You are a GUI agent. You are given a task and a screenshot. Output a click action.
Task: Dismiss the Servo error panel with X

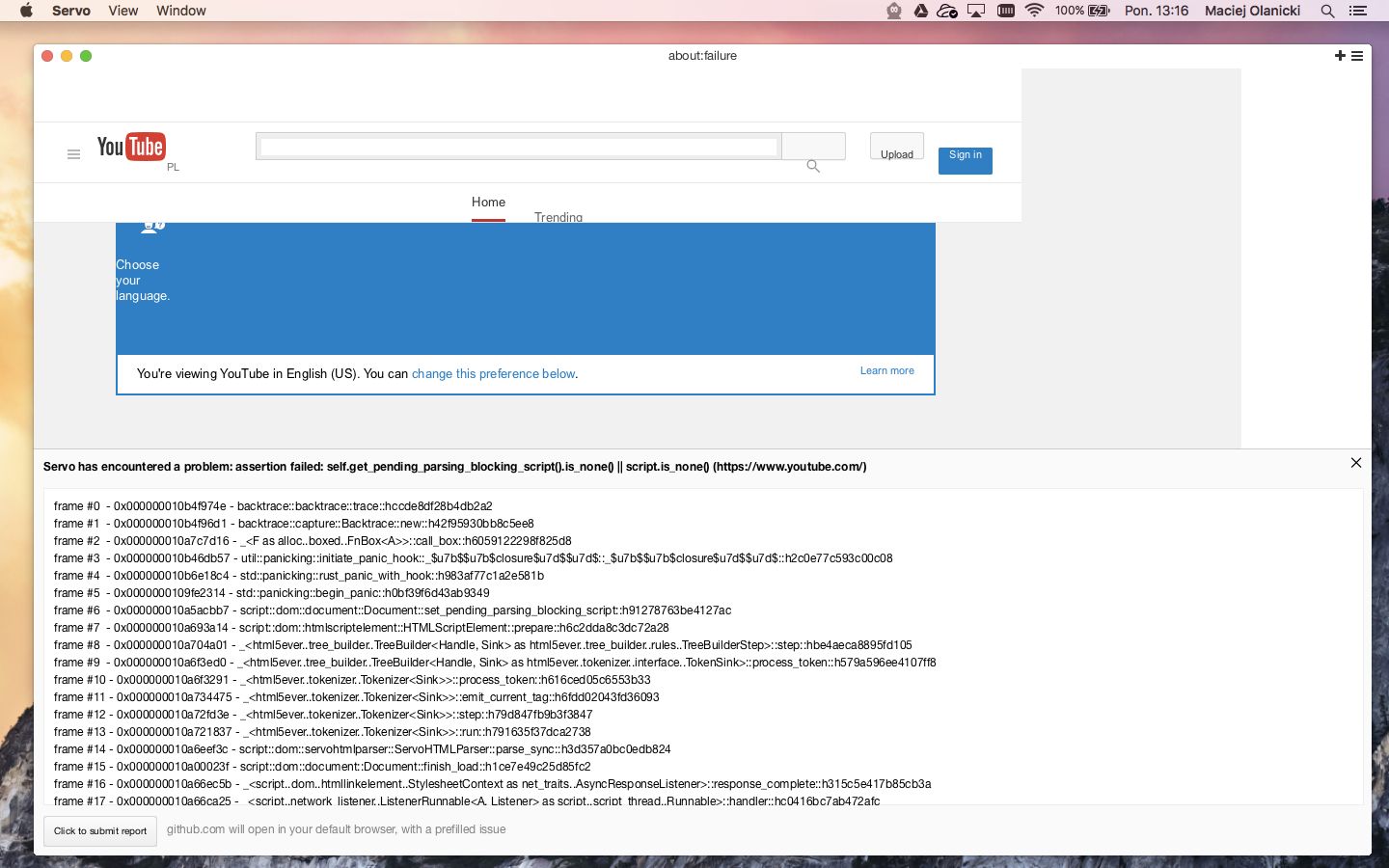[x=1356, y=463]
